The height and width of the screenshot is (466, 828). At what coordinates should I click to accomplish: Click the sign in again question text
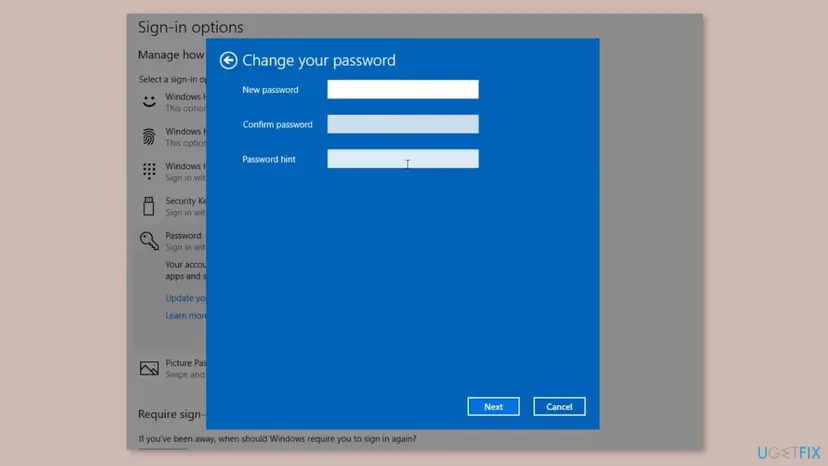coord(278,439)
